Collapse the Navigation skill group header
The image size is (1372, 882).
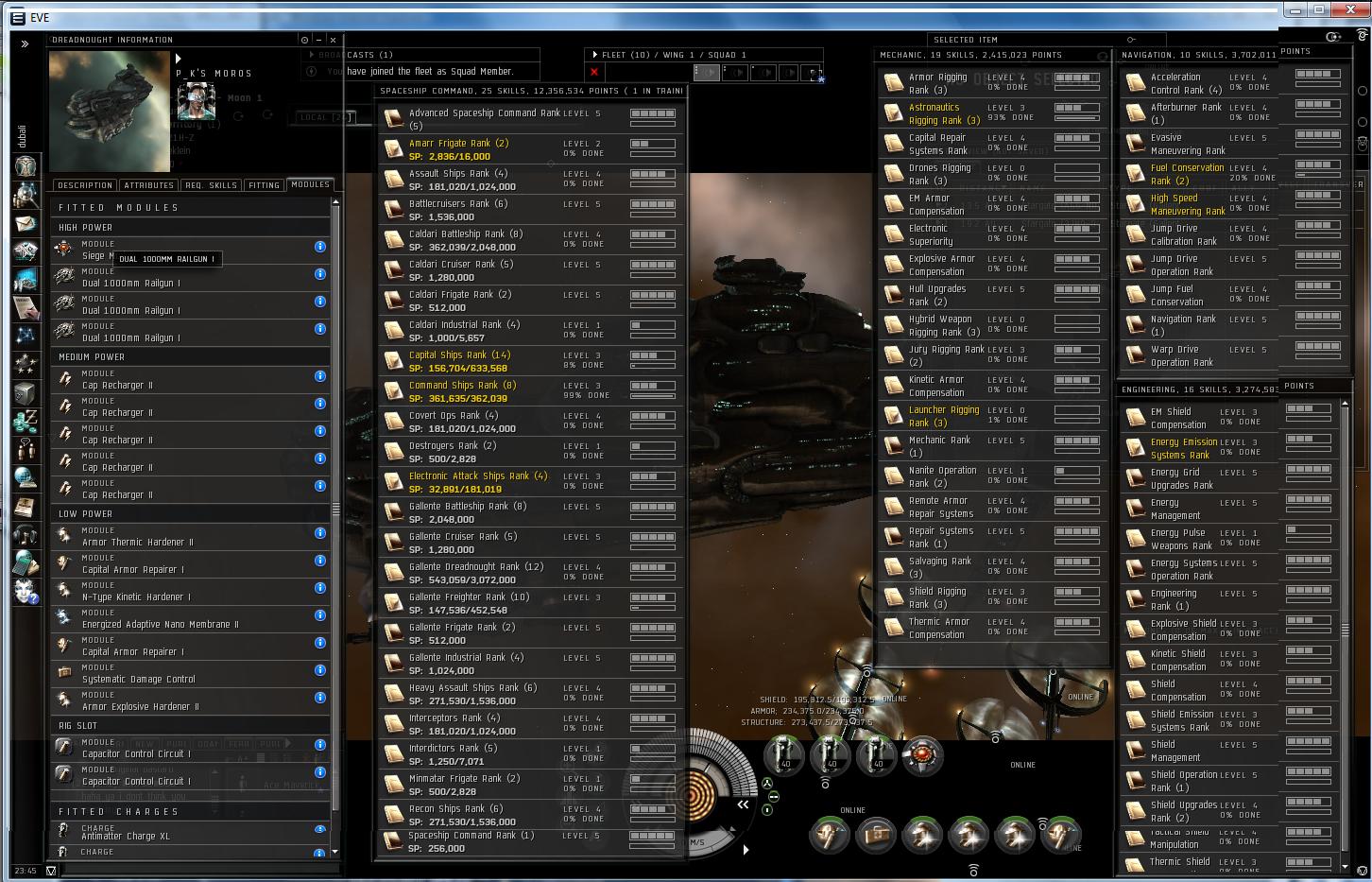click(1198, 55)
